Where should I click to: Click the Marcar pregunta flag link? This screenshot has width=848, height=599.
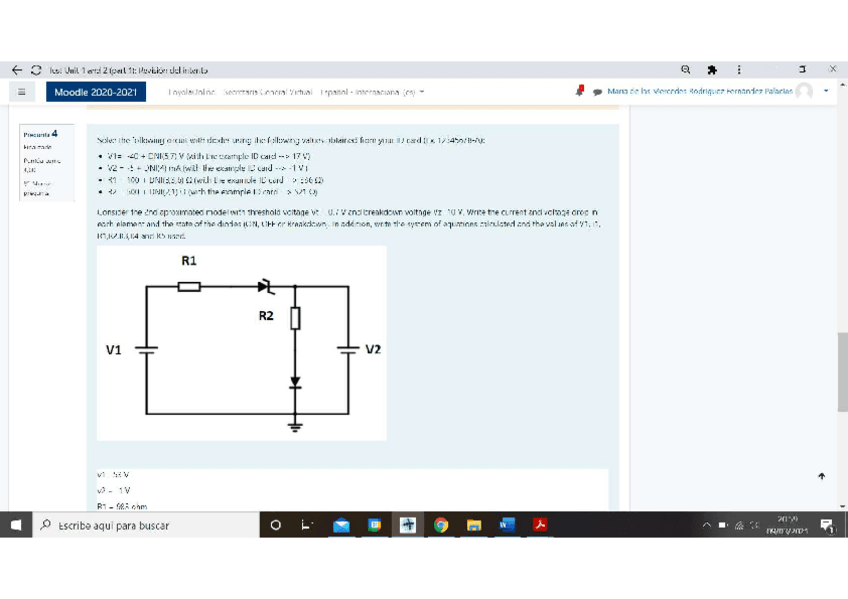37,188
